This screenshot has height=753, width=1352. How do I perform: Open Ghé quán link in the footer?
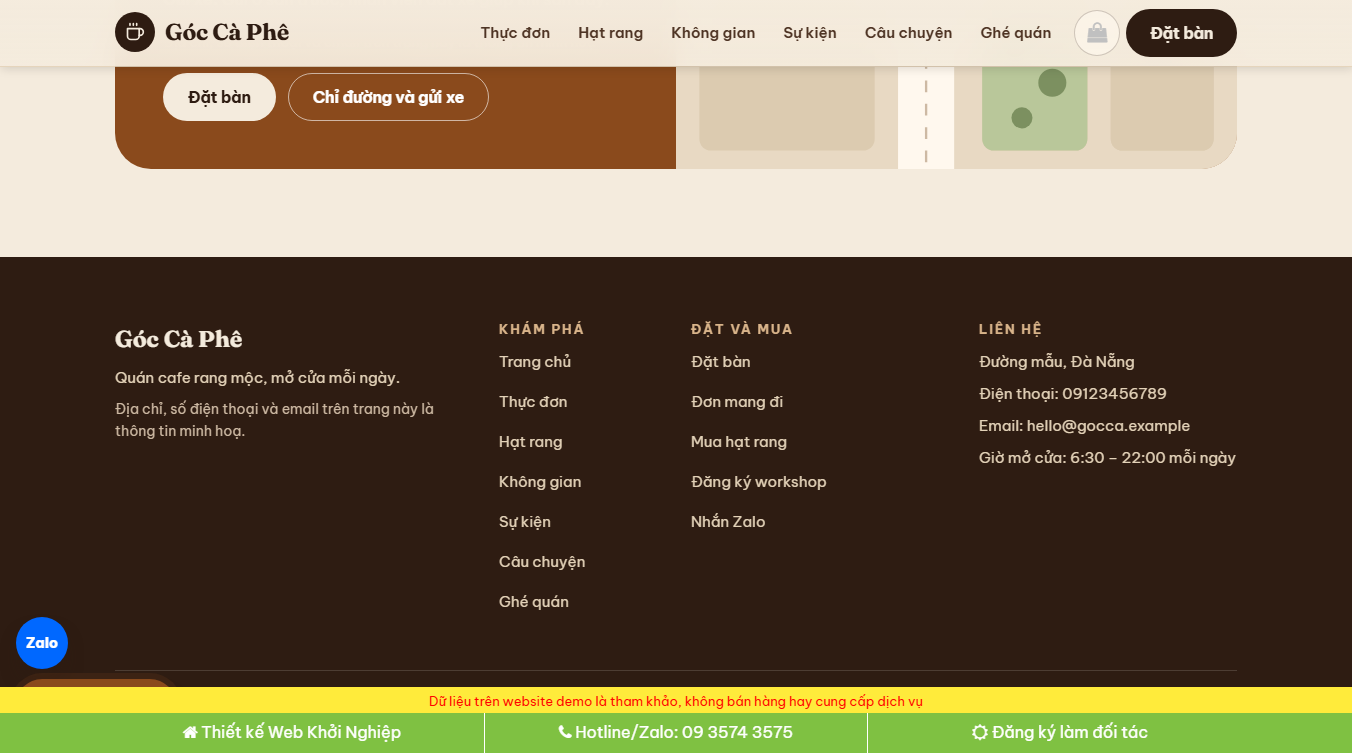click(534, 602)
